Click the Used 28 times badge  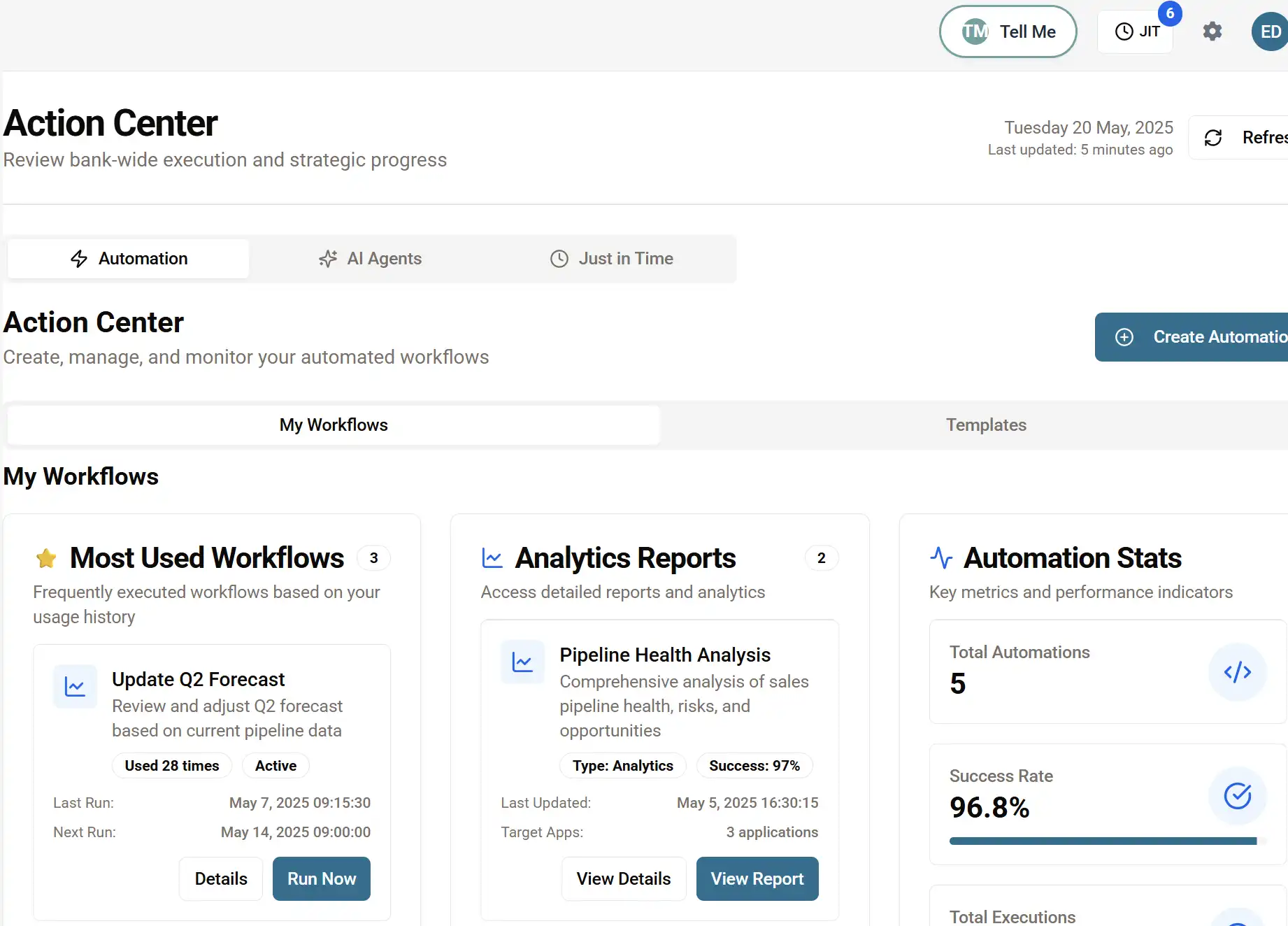(x=172, y=766)
